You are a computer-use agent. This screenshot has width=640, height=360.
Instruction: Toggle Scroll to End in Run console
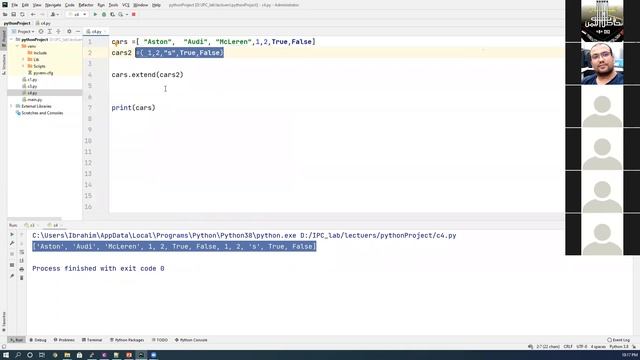click(22, 261)
